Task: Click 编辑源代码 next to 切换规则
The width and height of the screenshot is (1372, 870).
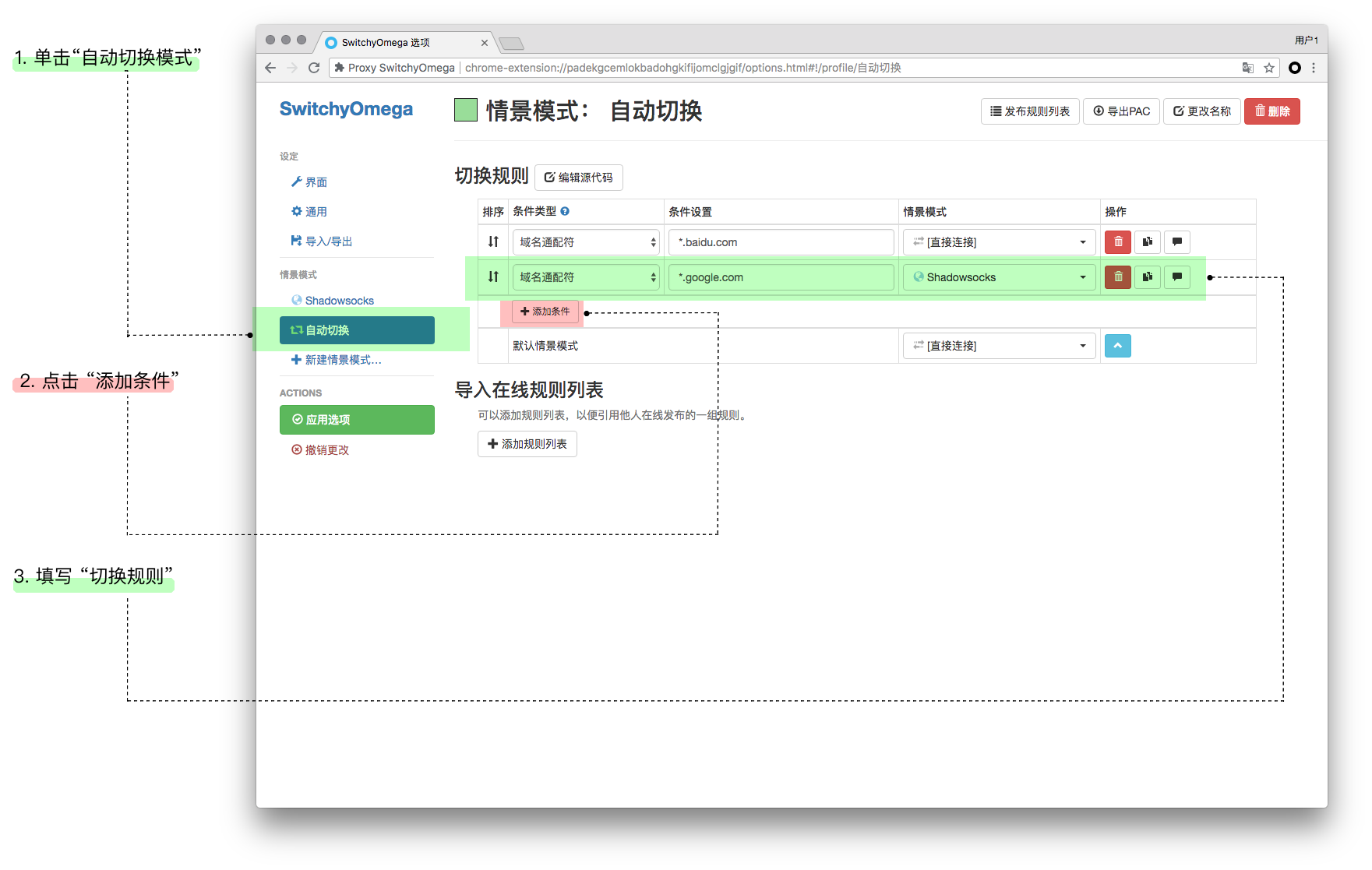Action: 579,178
